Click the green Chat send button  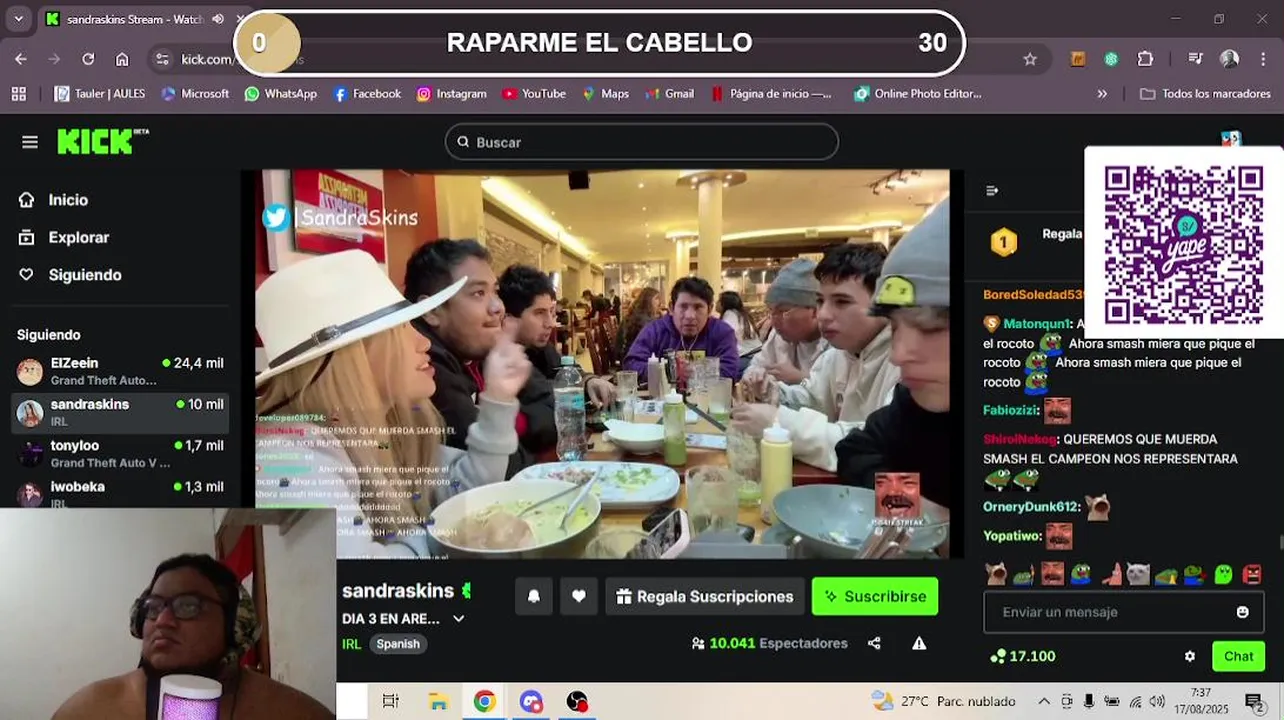click(1238, 657)
